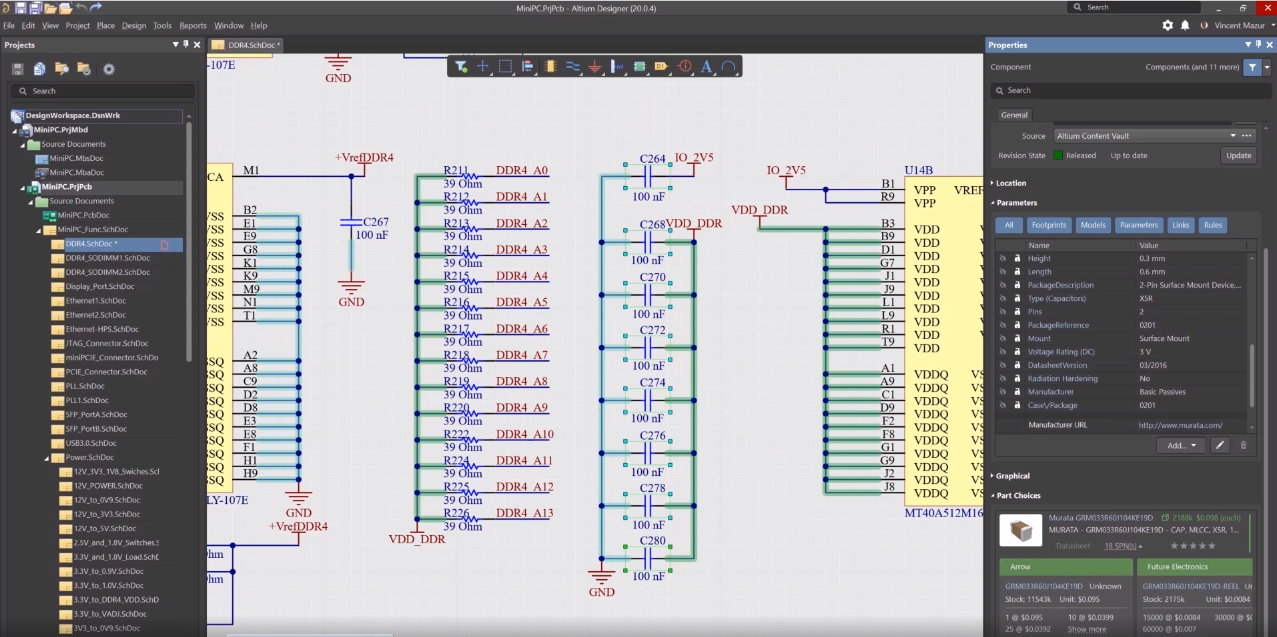The image size is (1277, 637).
Task: Toggle visibility eye for Pins parameter
Action: tap(1002, 311)
